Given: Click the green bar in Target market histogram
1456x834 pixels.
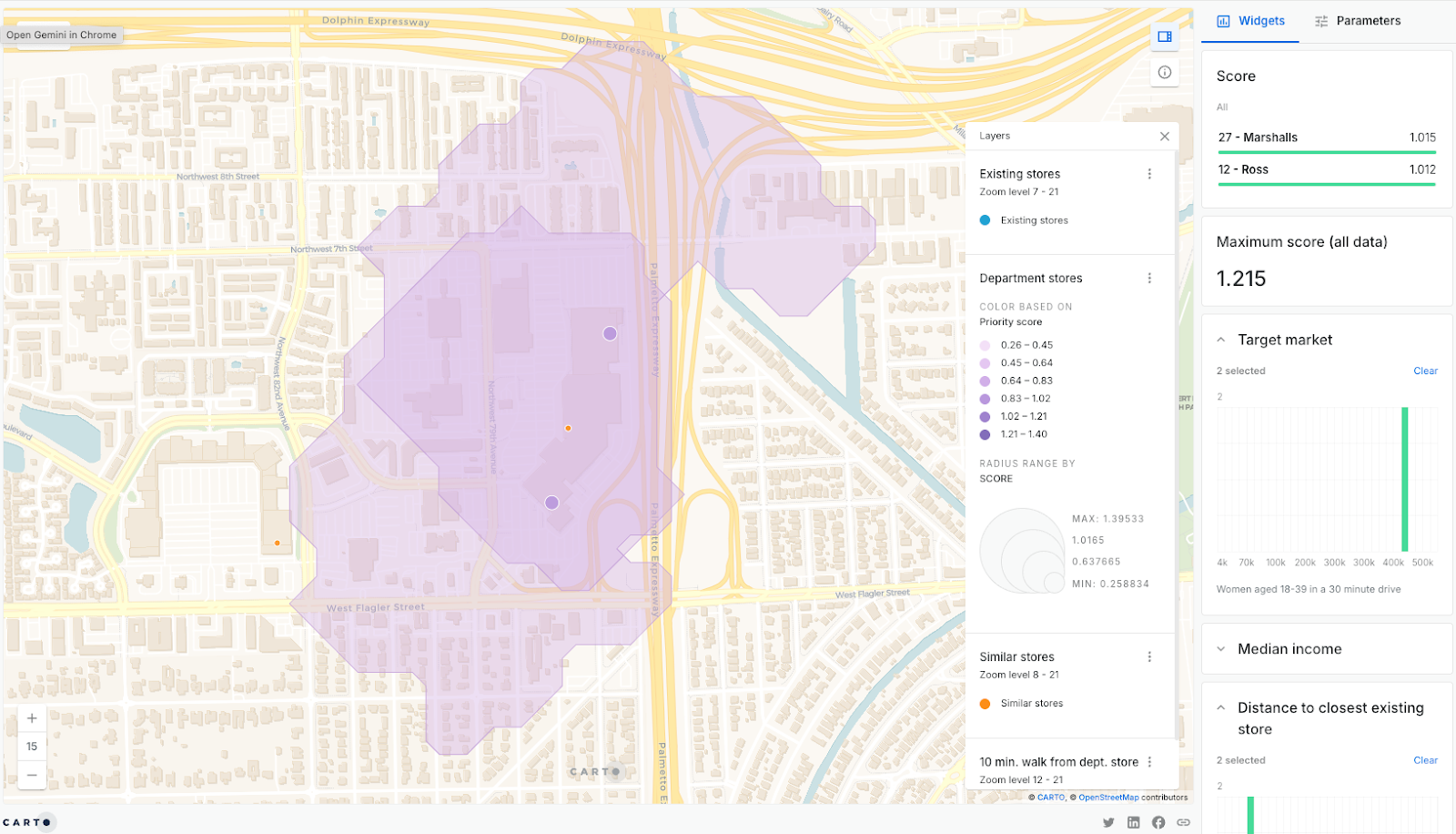Looking at the screenshot, I should 1405,479.
